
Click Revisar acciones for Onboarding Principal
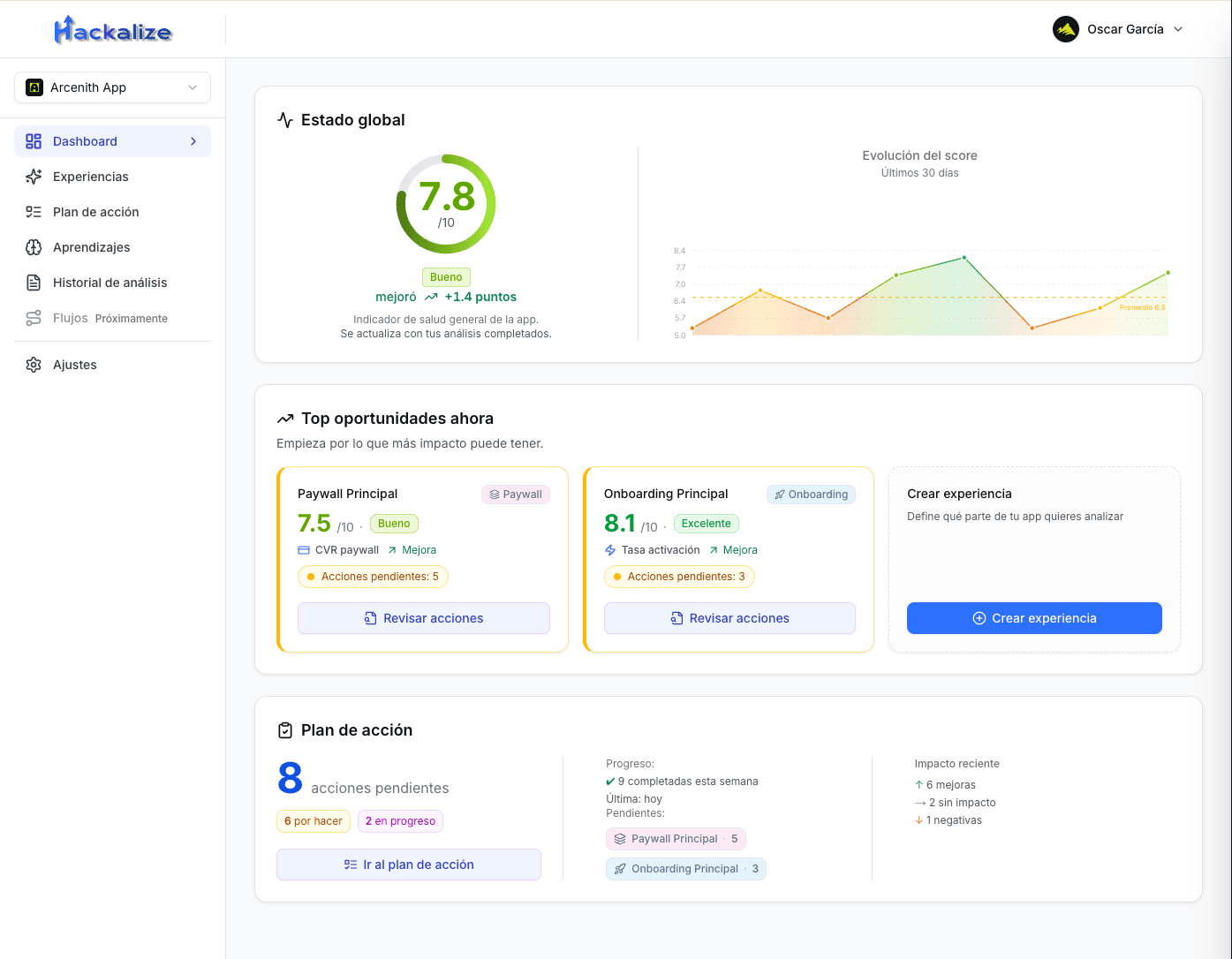pyautogui.click(x=729, y=618)
